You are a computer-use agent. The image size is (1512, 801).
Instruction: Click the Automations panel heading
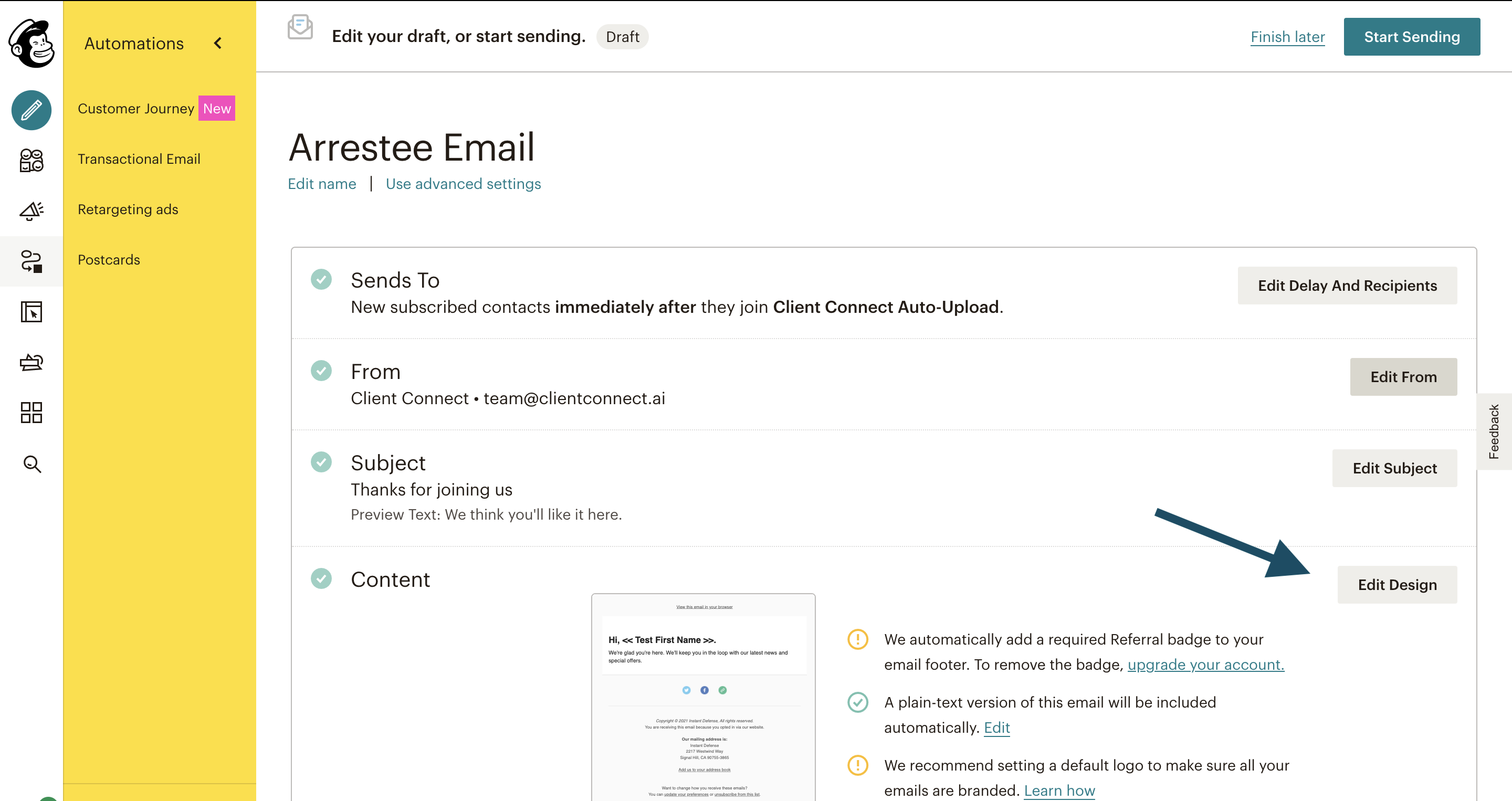coord(134,44)
